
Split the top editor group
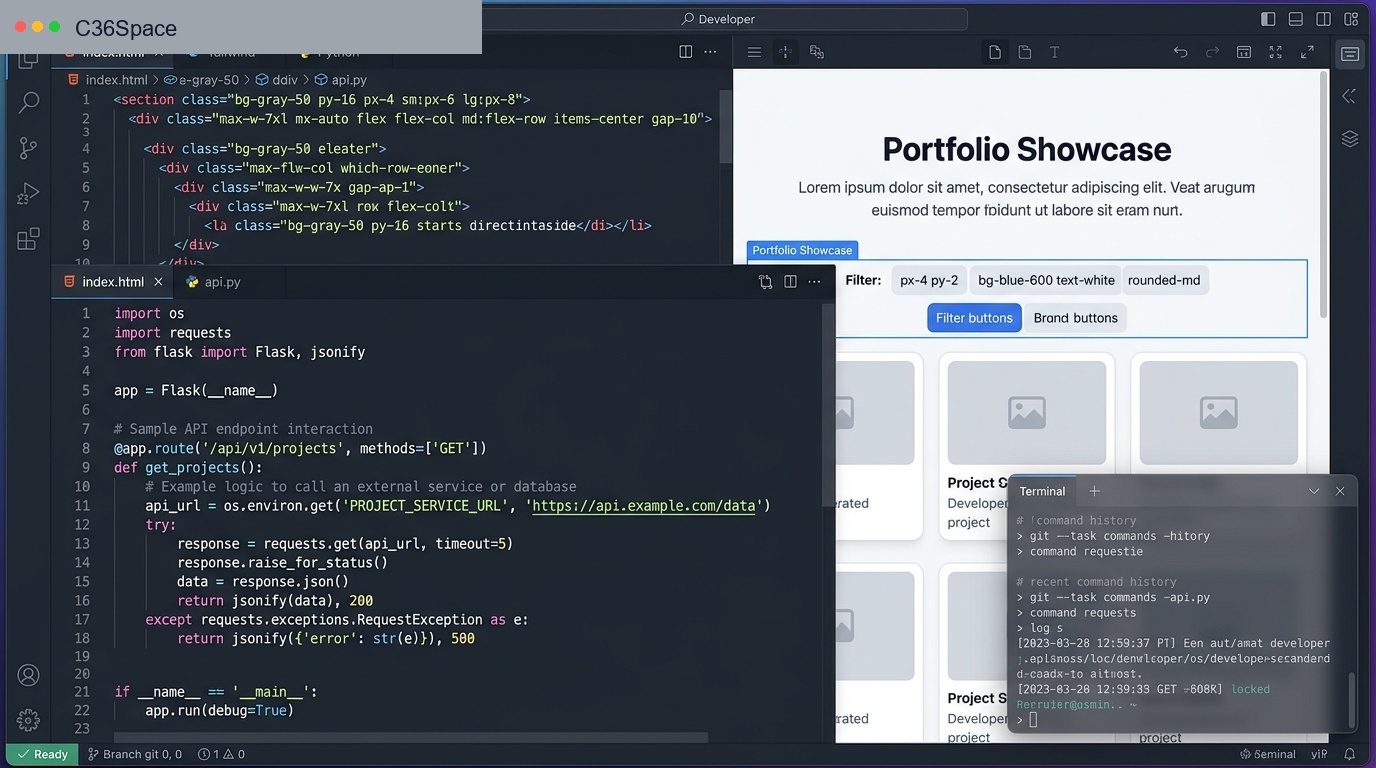pyautogui.click(x=686, y=52)
